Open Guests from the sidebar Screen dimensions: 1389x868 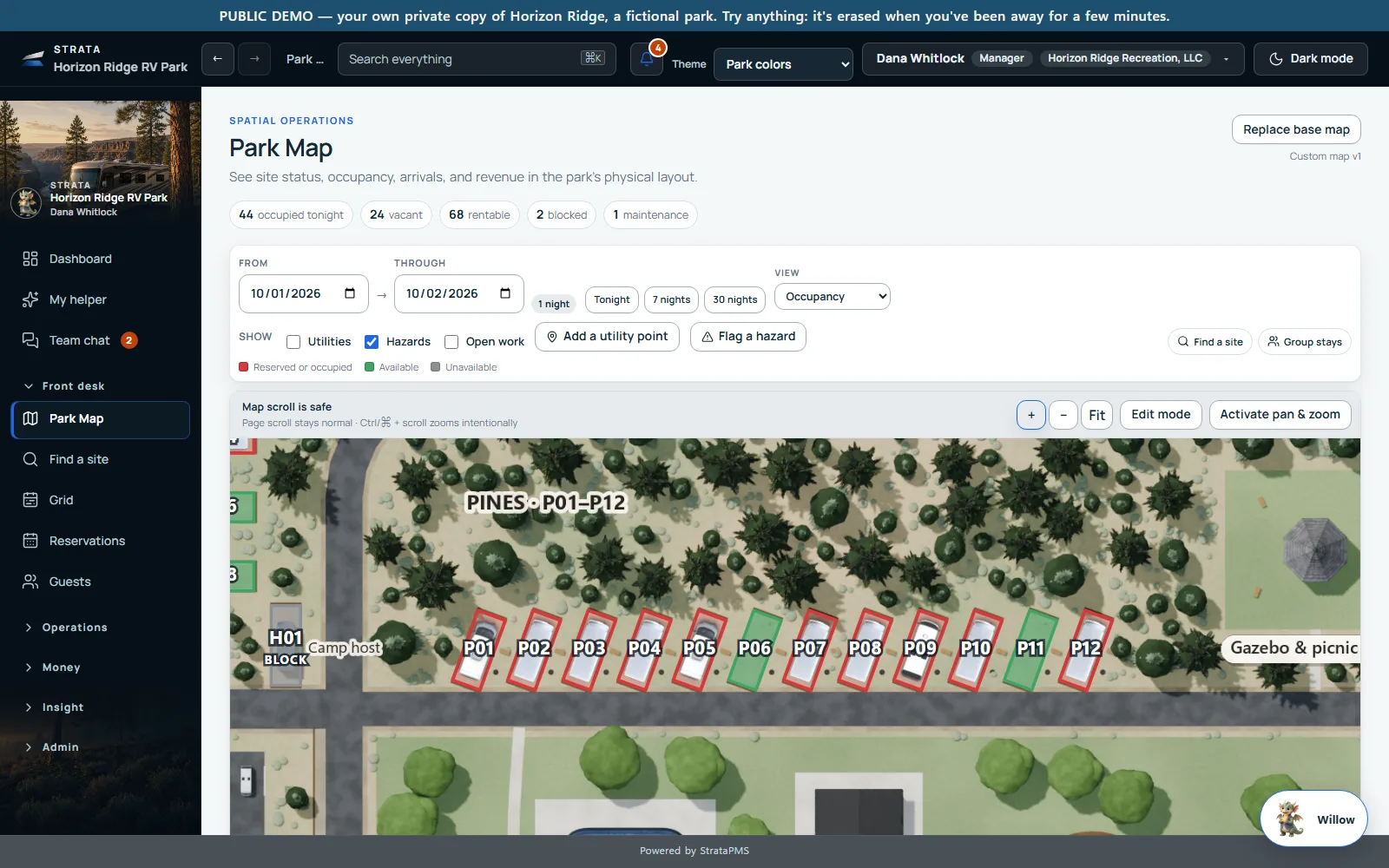pos(101,582)
